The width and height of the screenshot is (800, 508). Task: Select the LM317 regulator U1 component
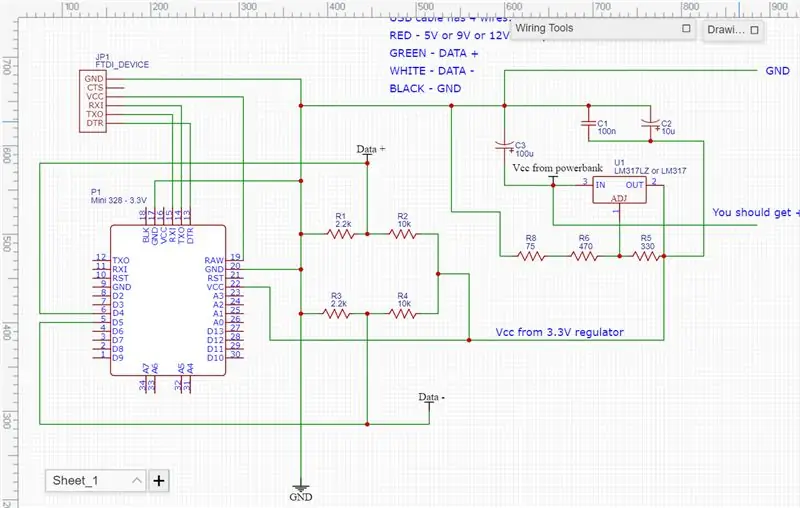point(619,190)
